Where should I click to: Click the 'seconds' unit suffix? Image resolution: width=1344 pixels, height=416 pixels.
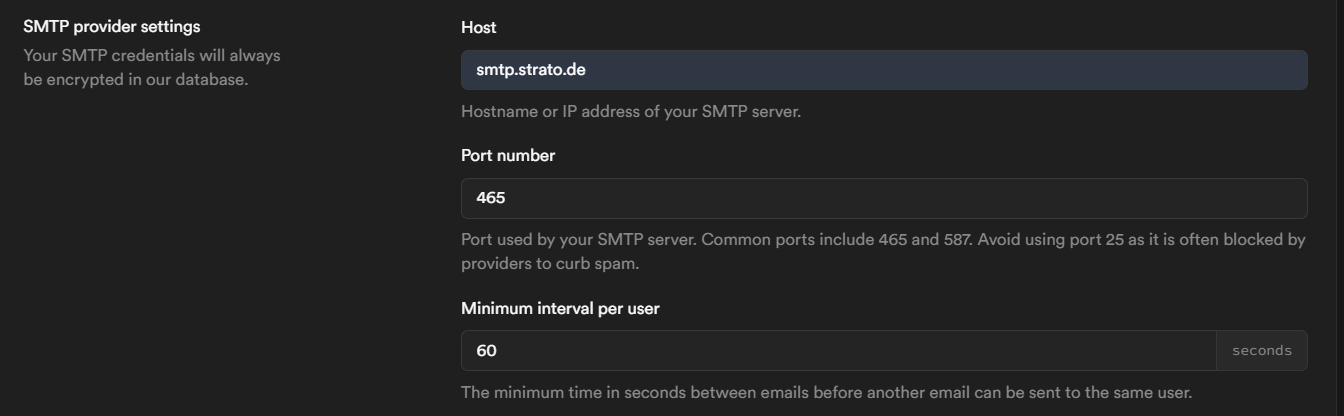pyautogui.click(x=1261, y=350)
